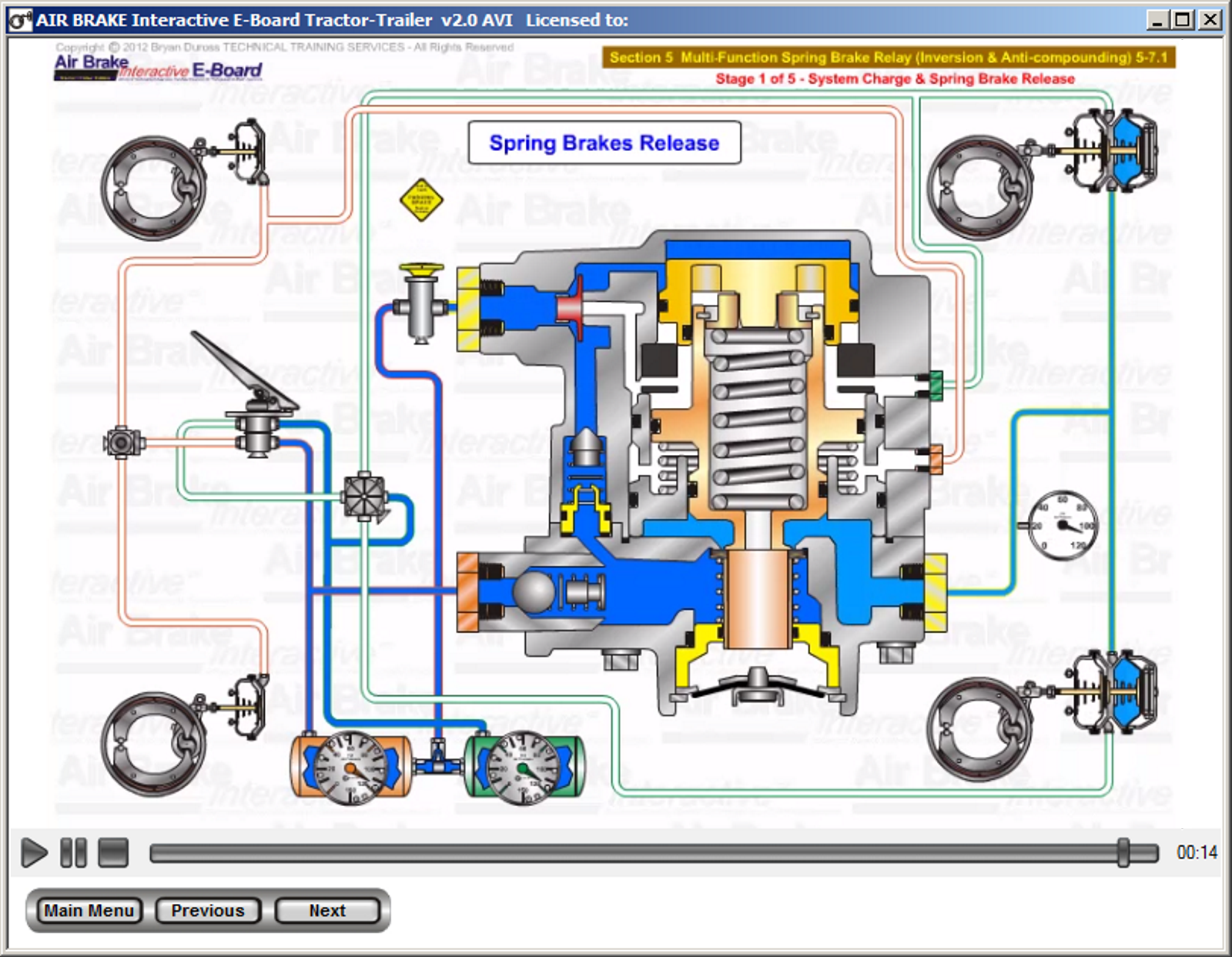Viewport: 1232px width, 957px height.
Task: Open the Main Menu
Action: tap(89, 910)
